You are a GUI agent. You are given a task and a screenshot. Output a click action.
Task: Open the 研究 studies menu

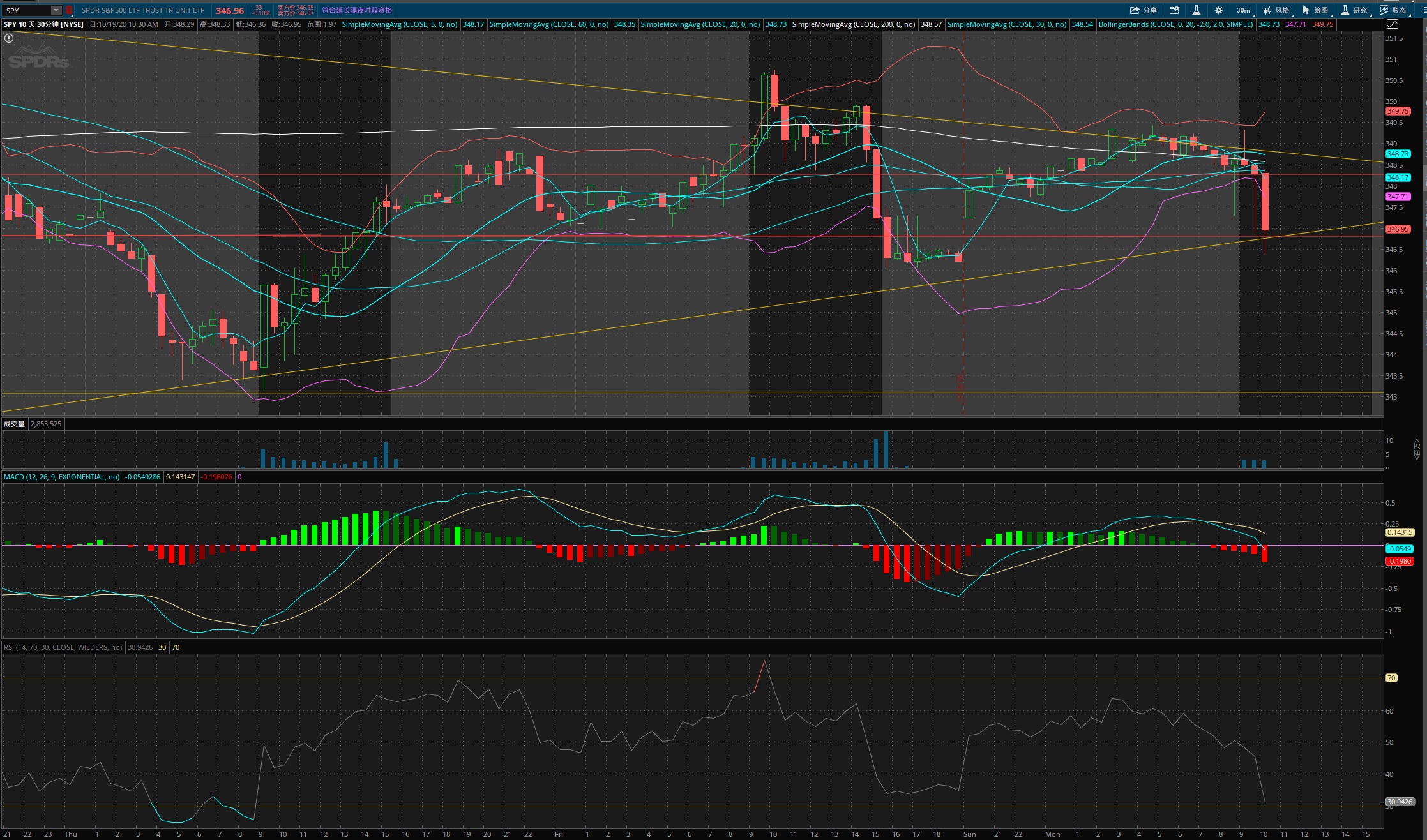(1355, 10)
